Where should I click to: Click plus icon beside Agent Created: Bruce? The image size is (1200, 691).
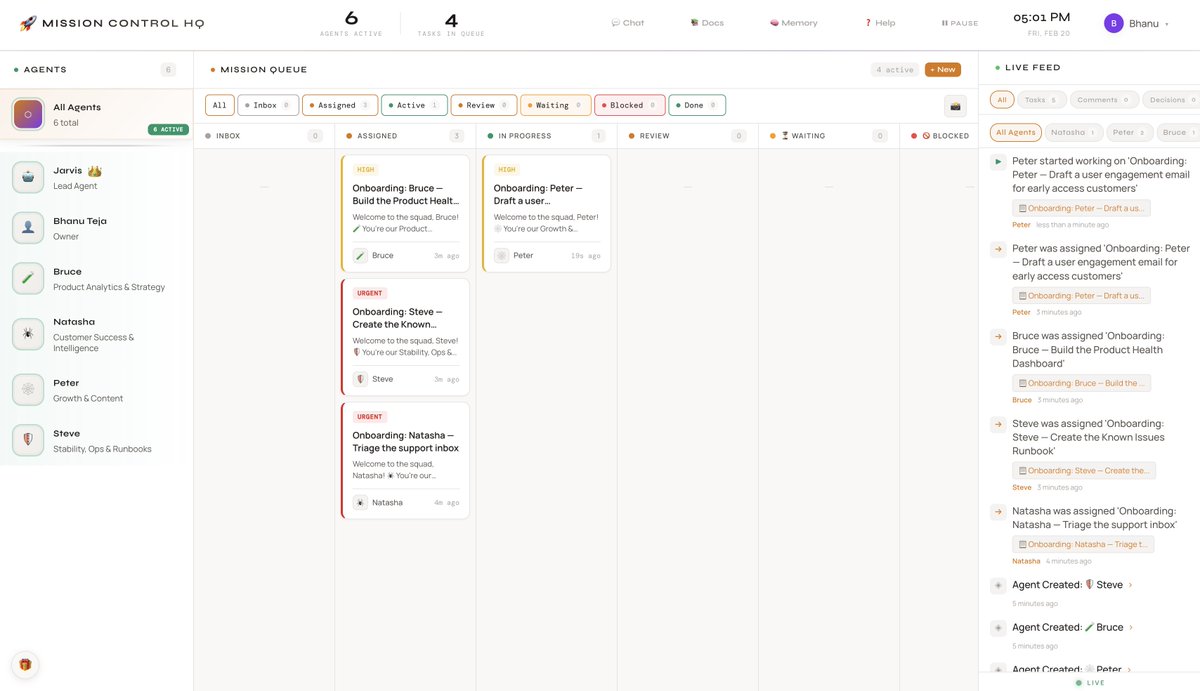click(997, 628)
